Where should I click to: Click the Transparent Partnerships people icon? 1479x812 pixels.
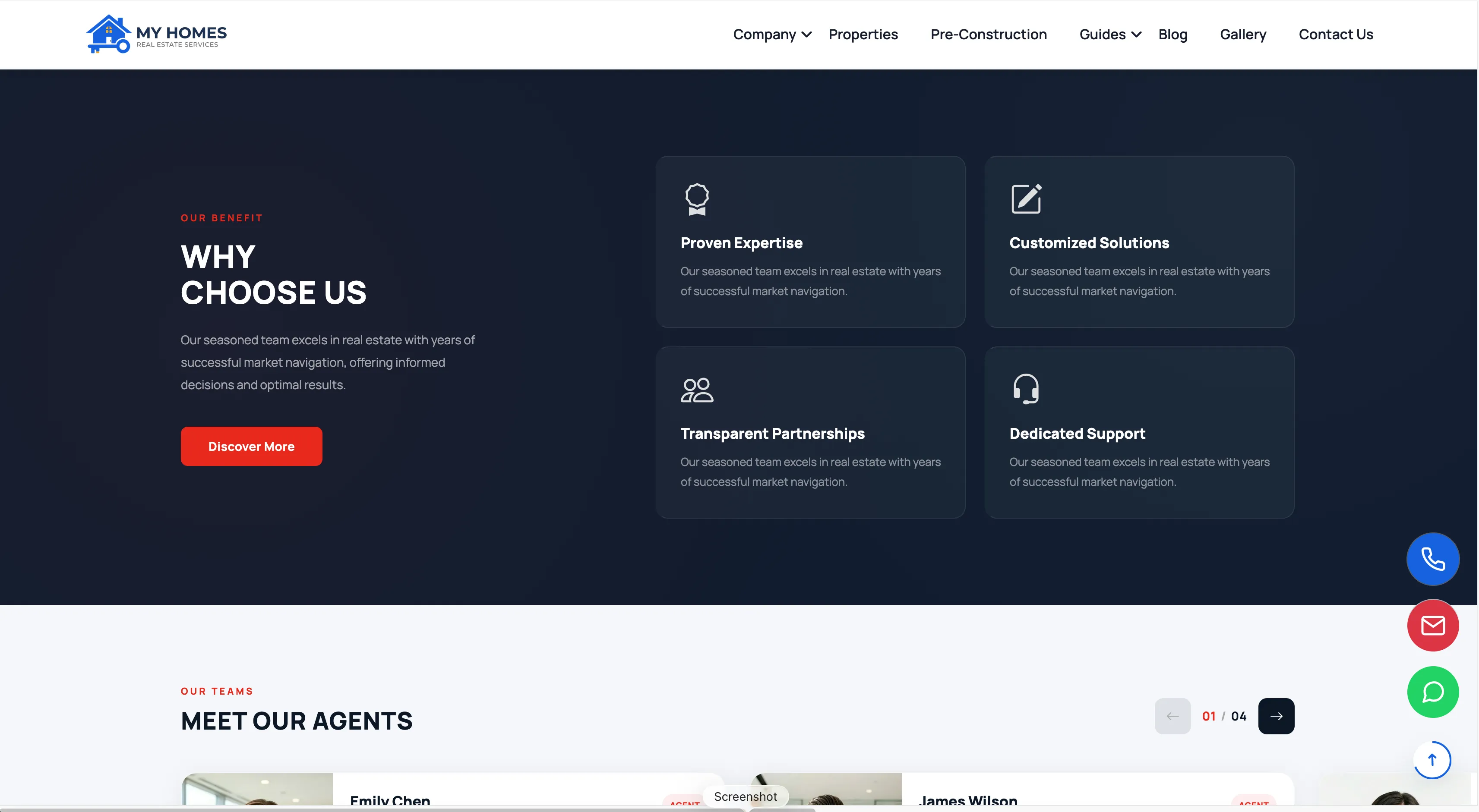696,390
